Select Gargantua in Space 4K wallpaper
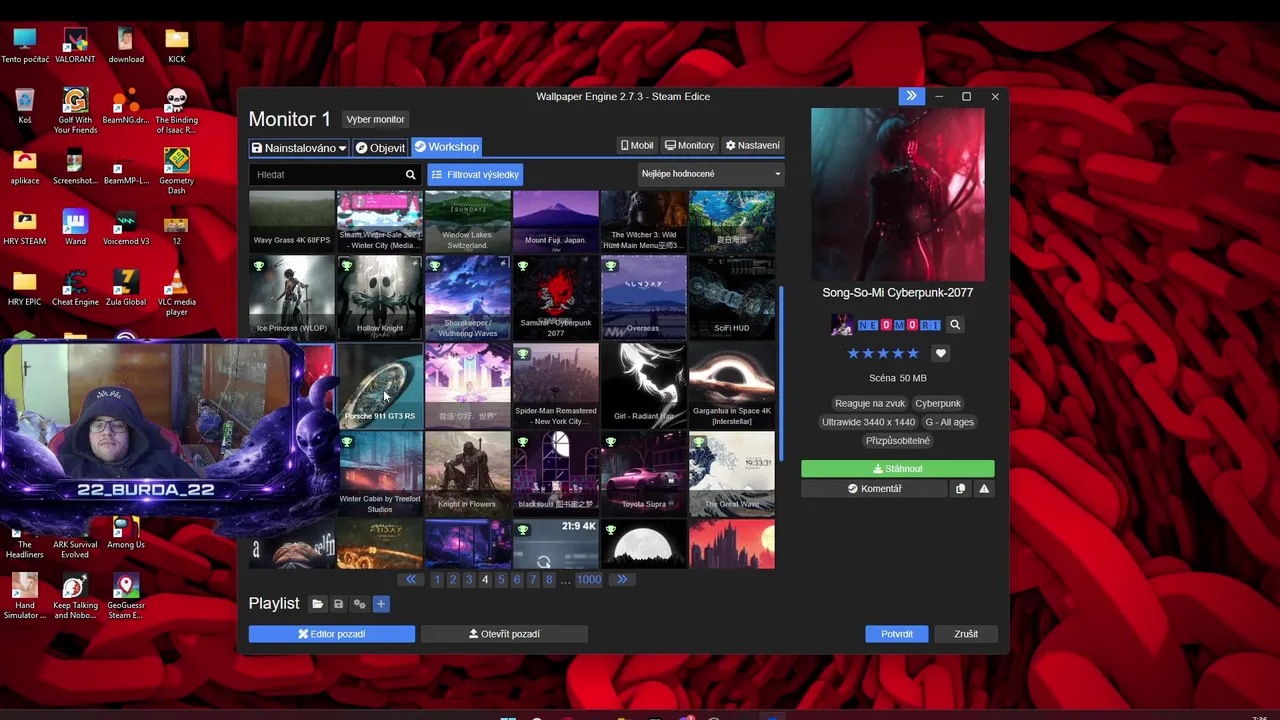Image resolution: width=1280 pixels, height=720 pixels. (x=732, y=386)
